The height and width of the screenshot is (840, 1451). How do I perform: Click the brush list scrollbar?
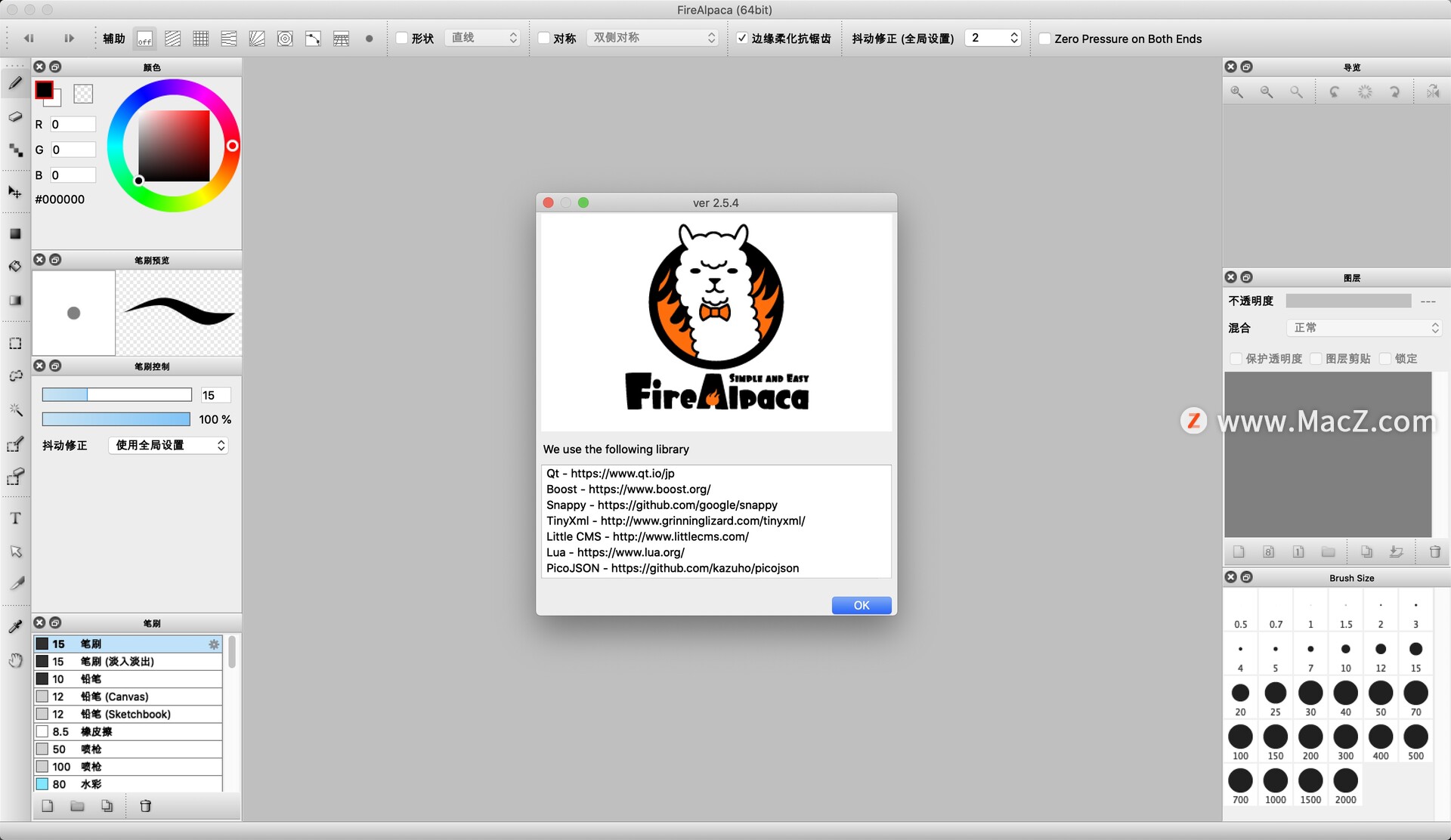coord(232,652)
